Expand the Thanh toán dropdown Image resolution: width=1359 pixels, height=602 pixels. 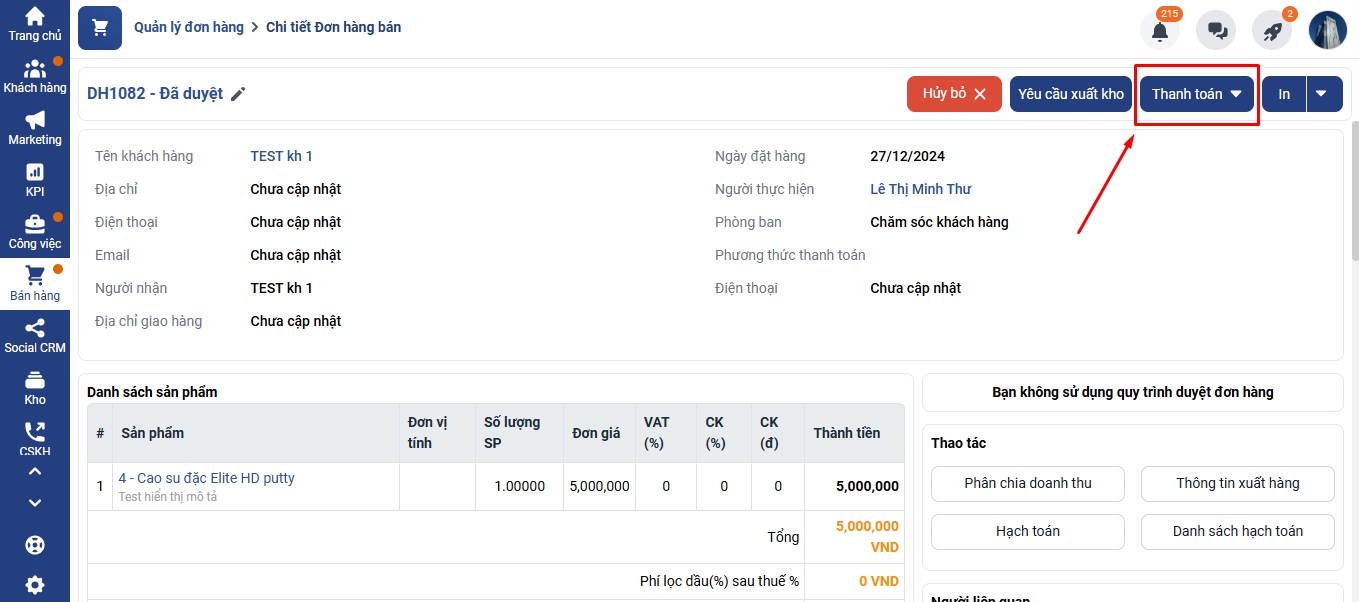(x=1197, y=94)
